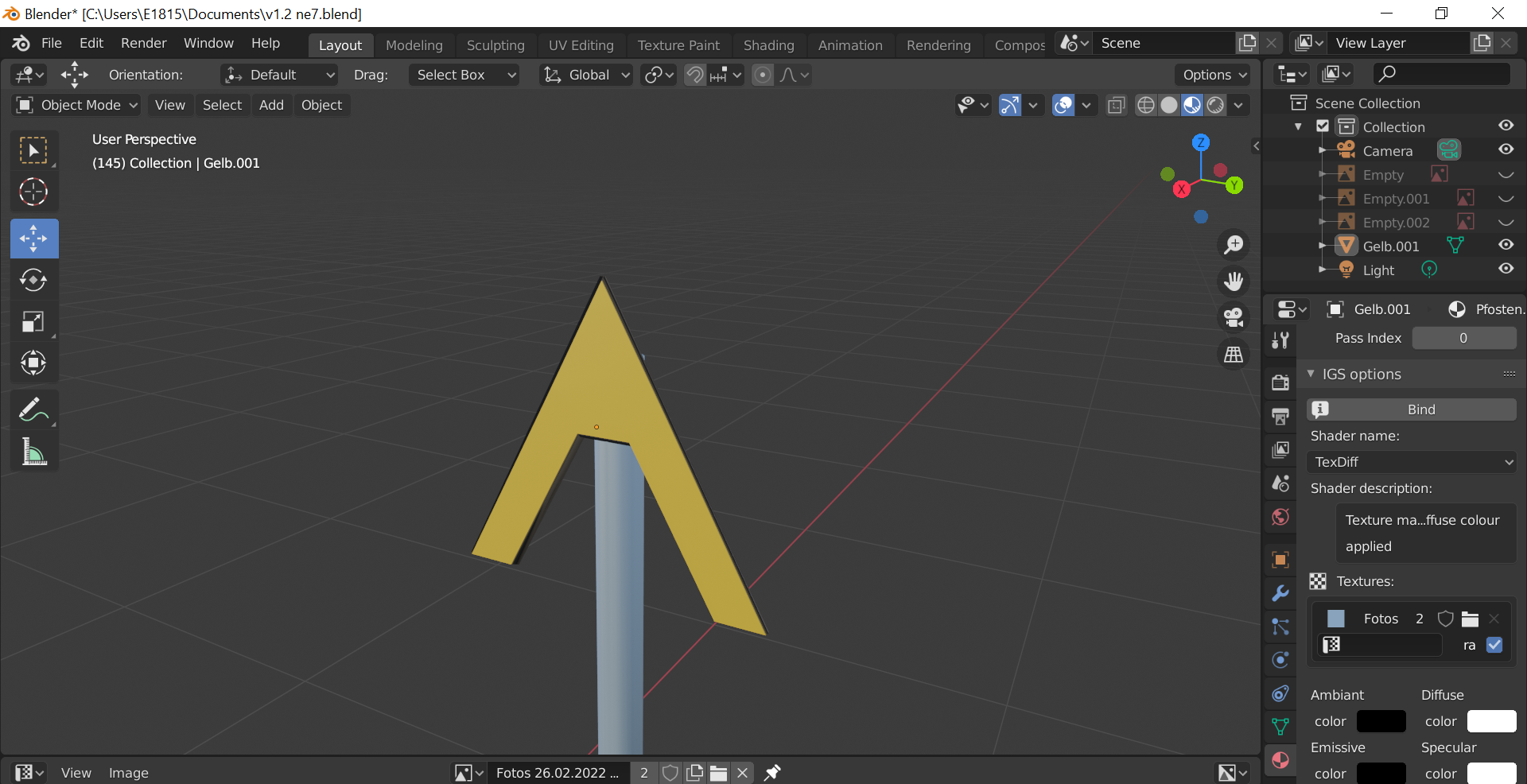Toggle visibility of the Light object
Viewport: 1527px width, 784px height.
[1506, 270]
